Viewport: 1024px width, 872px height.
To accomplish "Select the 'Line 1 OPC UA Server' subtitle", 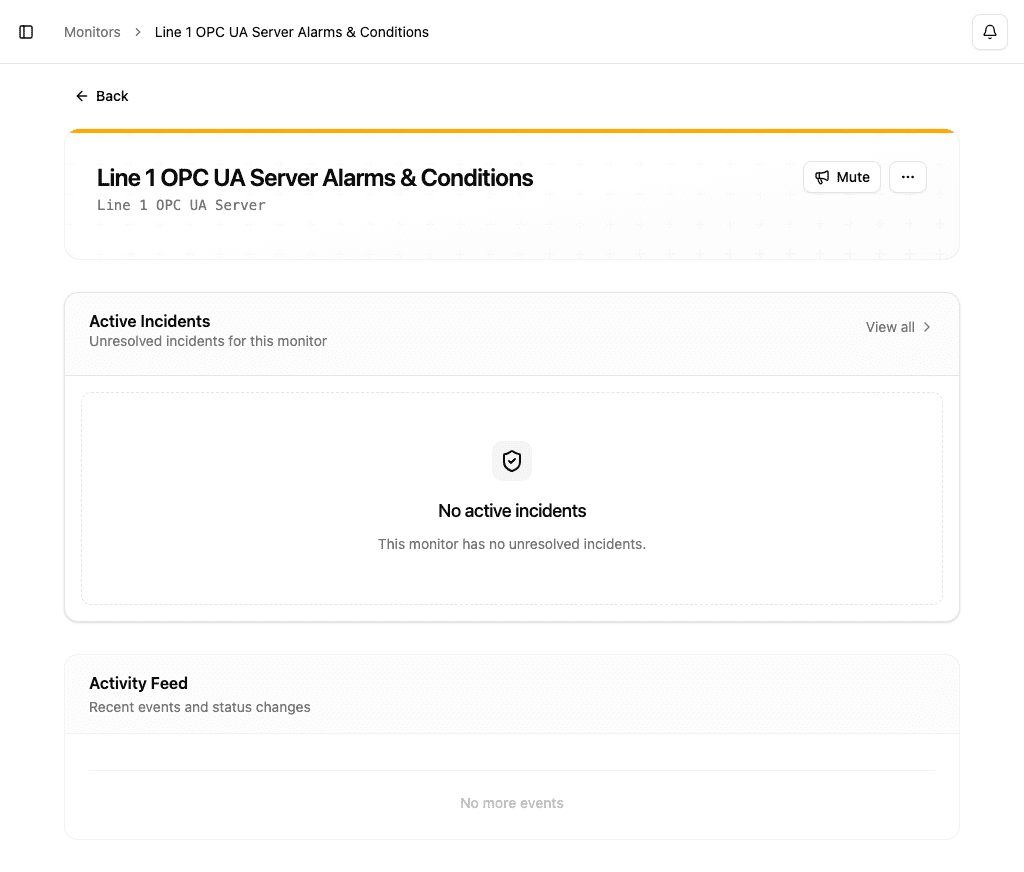I will 182,205.
